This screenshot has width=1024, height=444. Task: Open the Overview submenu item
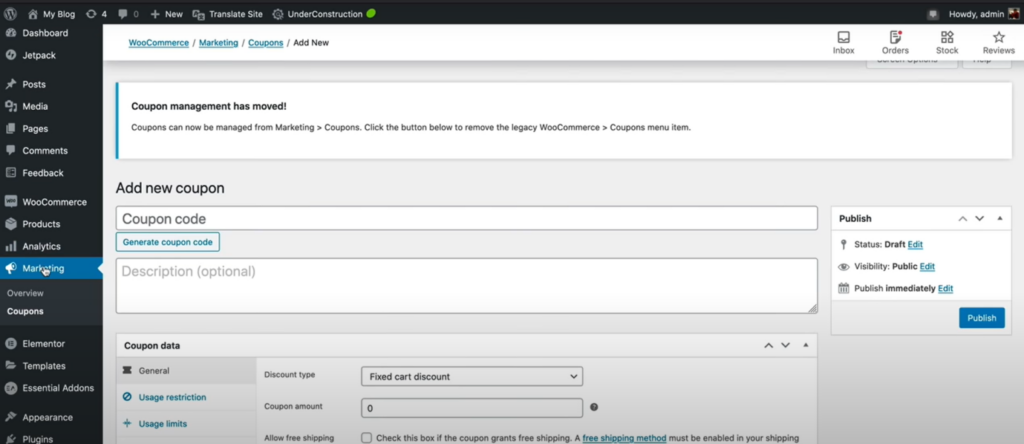pyautogui.click(x=25, y=293)
